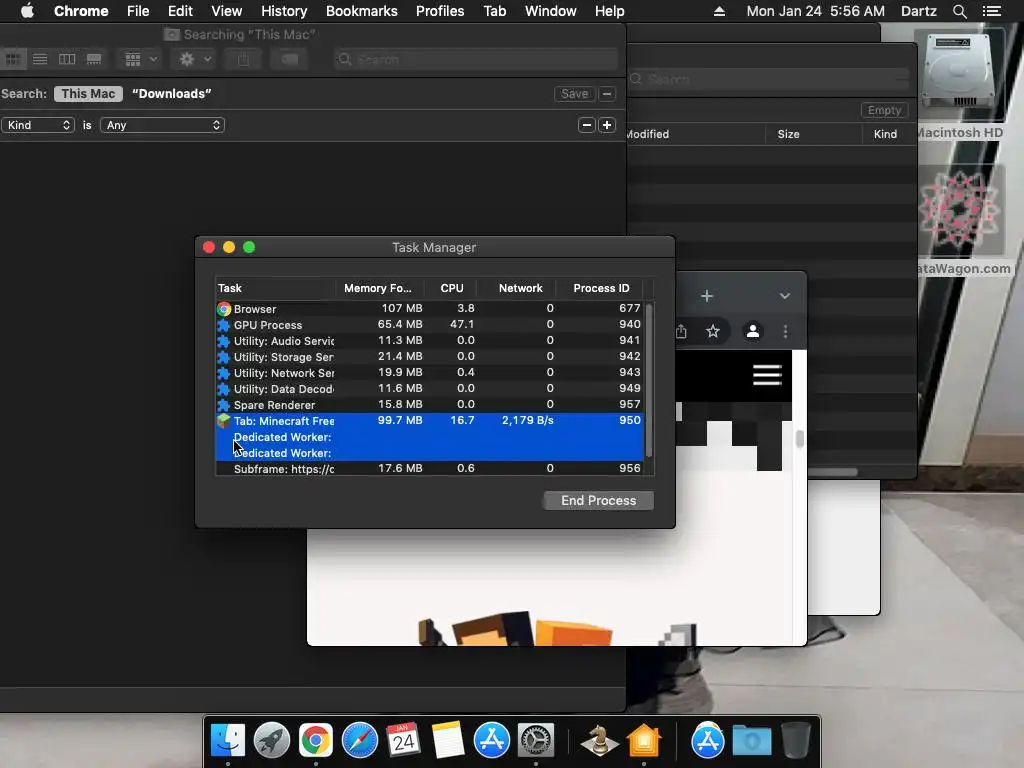This screenshot has height=768, width=1024.
Task: Open the Any value dropdown
Action: tap(162, 125)
